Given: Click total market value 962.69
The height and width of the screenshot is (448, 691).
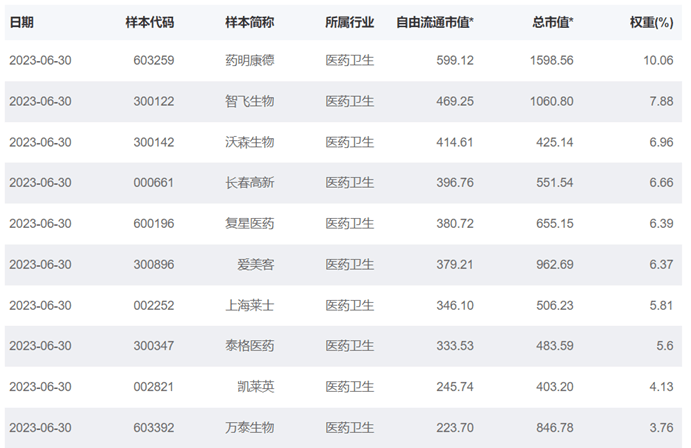Looking at the screenshot, I should [555, 265].
